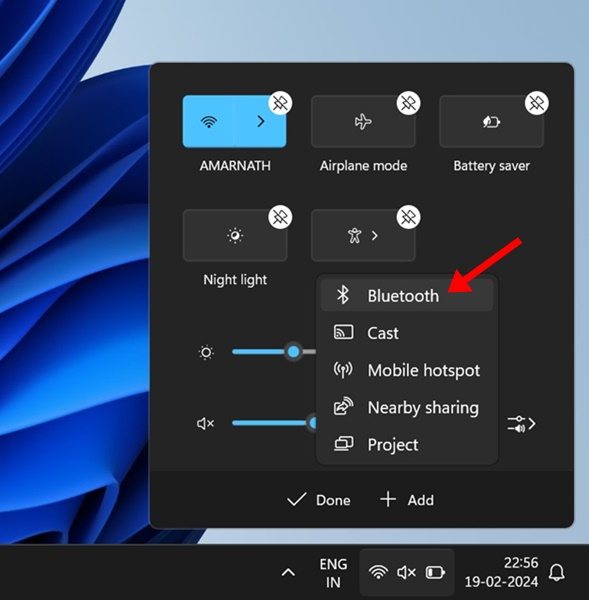589x600 pixels.
Task: Open the sound output selection chevron
Action: [x=521, y=424]
